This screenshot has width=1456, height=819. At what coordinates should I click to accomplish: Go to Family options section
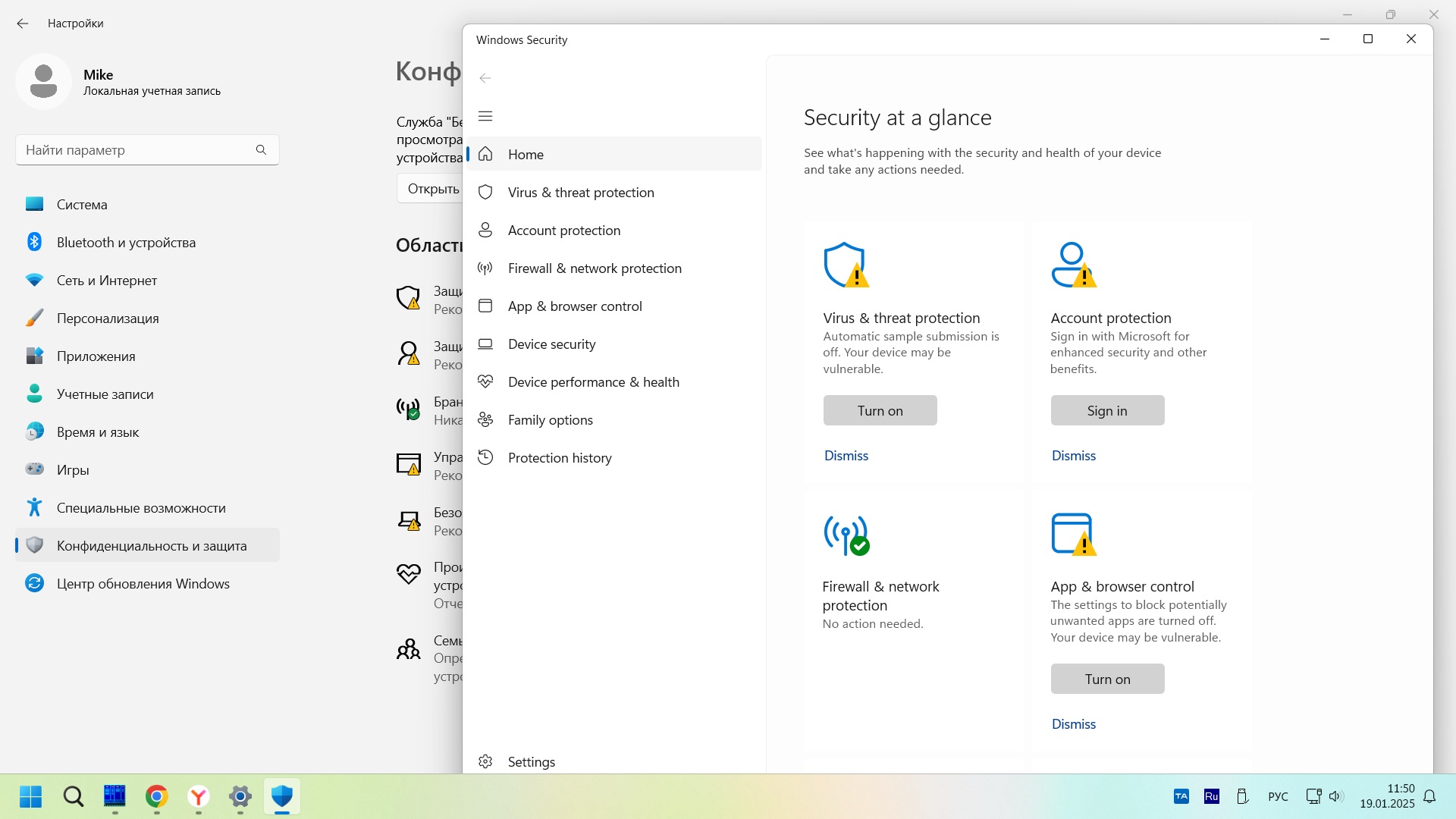tap(550, 420)
